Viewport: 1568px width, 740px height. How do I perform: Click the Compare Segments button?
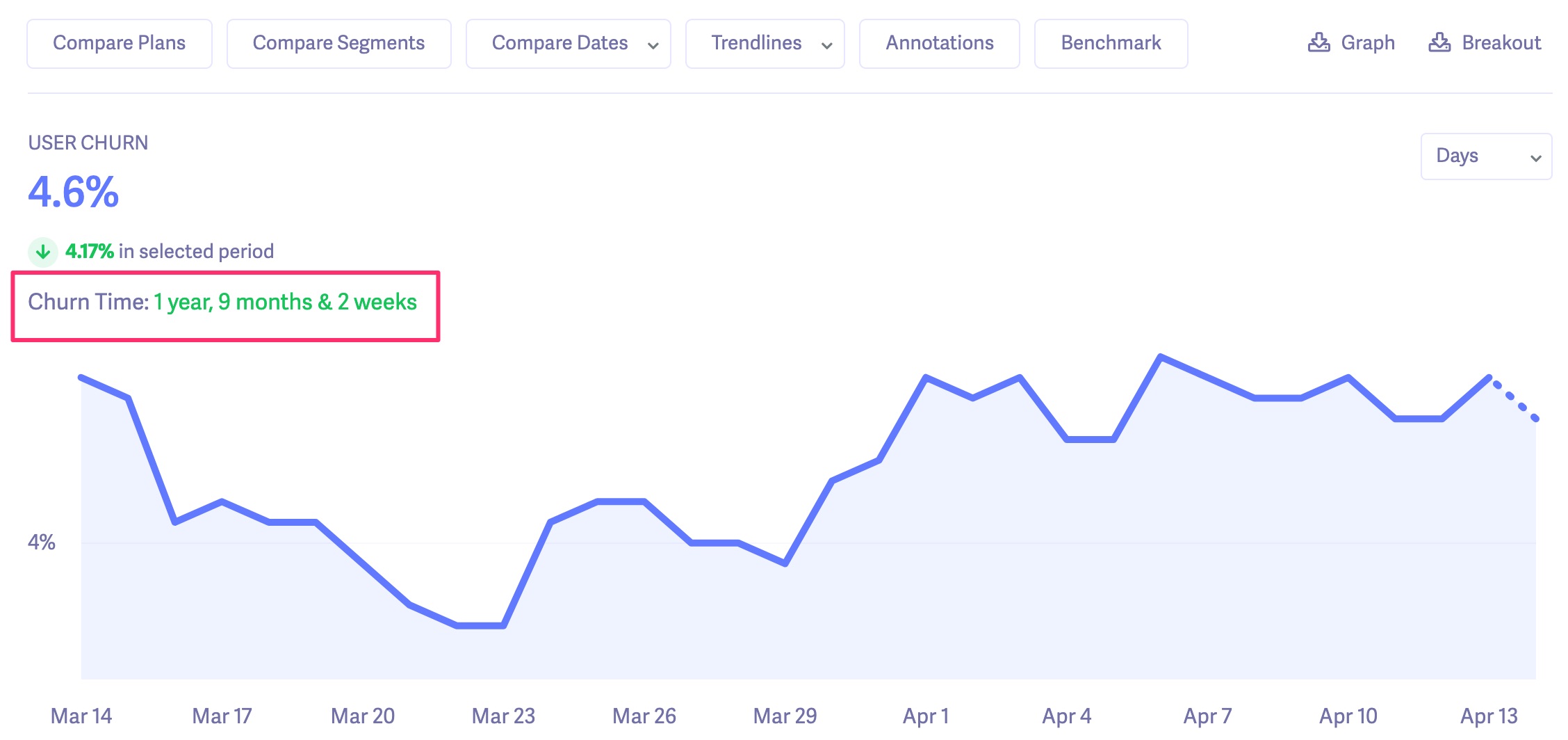(x=338, y=44)
